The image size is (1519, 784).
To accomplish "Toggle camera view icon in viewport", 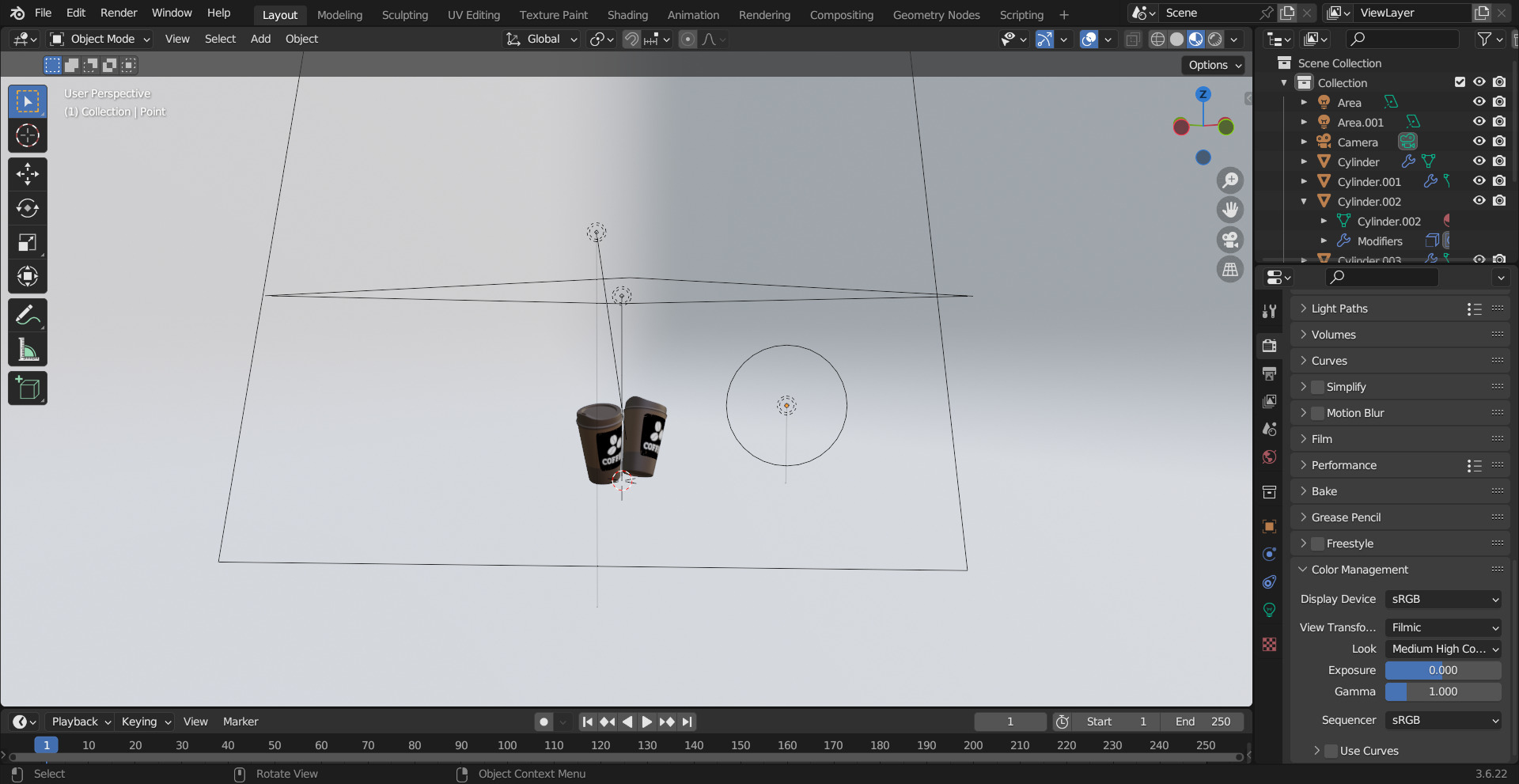I will 1230,240.
